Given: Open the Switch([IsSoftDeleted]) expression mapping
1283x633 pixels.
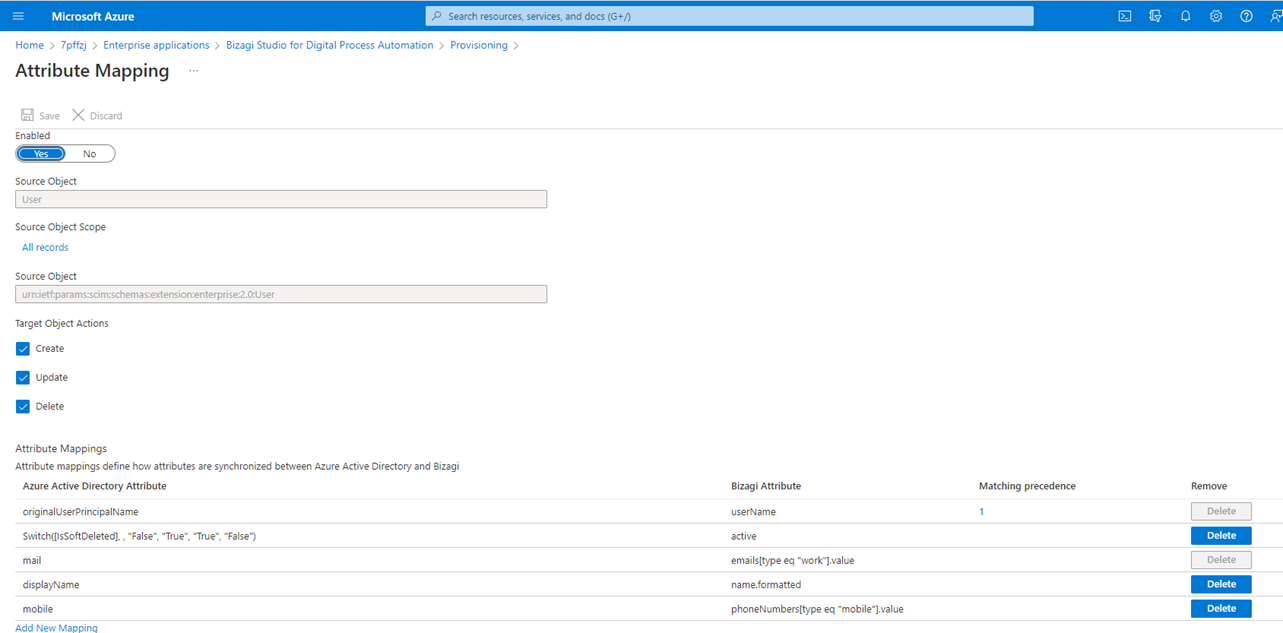Looking at the screenshot, I should pos(139,536).
